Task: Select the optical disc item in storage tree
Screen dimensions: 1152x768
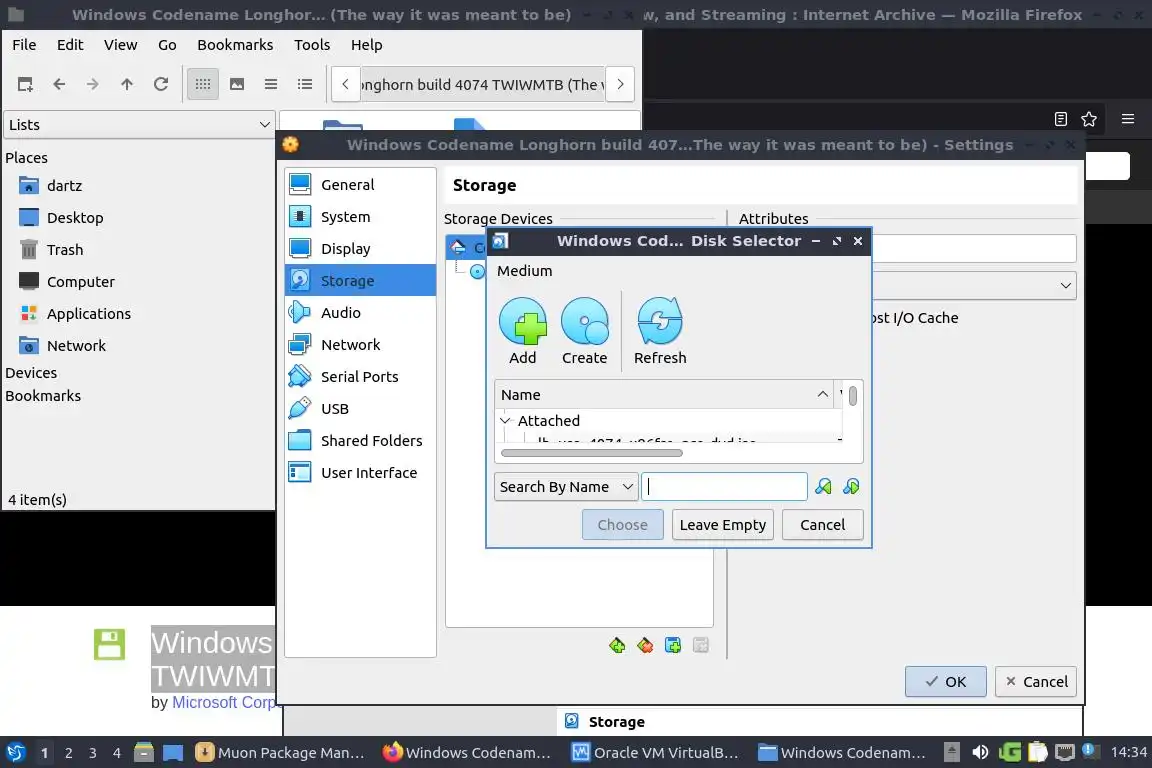Action: click(477, 271)
